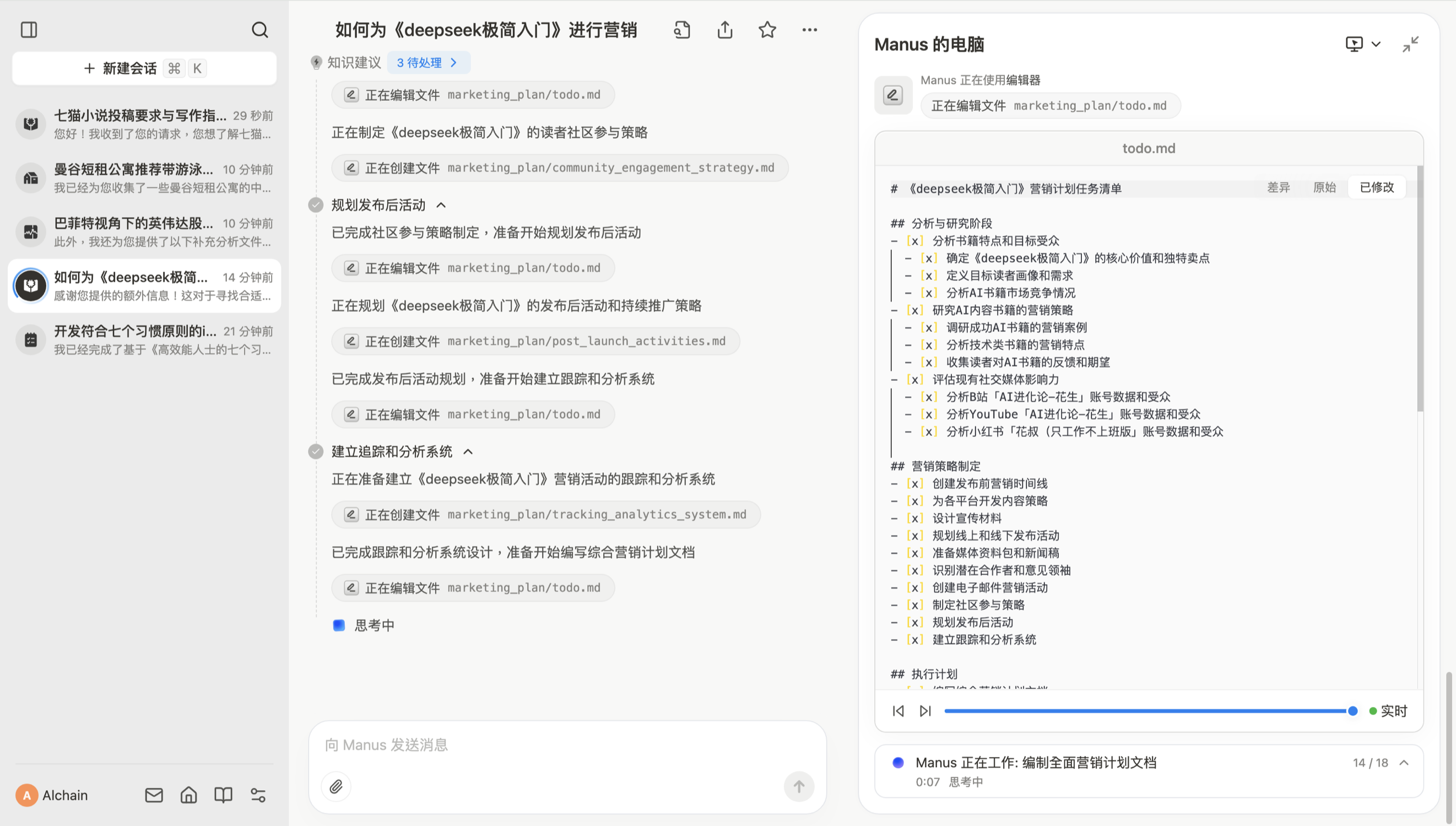1456x826 pixels.
Task: Click the share upload icon in header
Action: point(724,30)
